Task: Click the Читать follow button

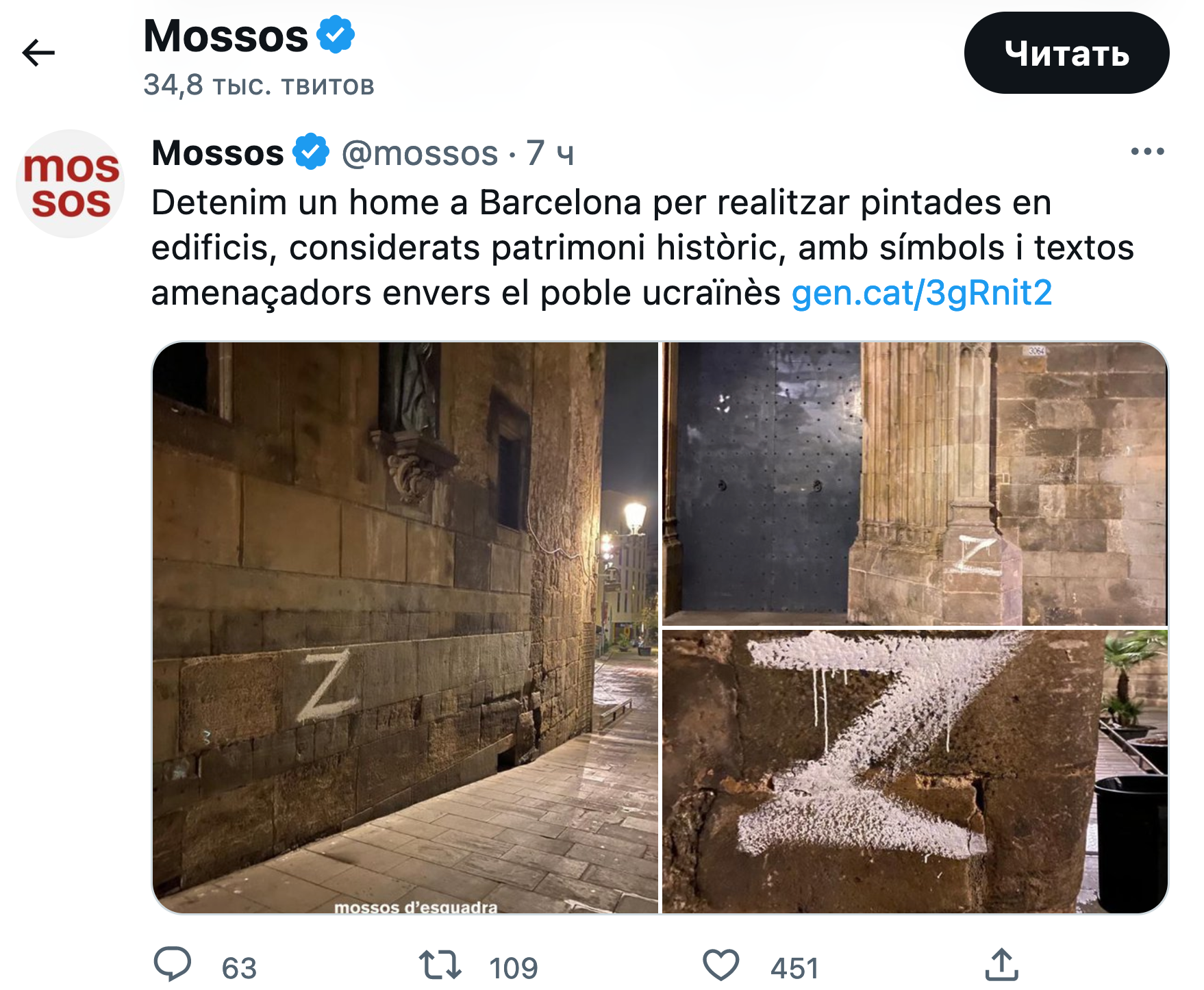Action: click(x=1066, y=53)
